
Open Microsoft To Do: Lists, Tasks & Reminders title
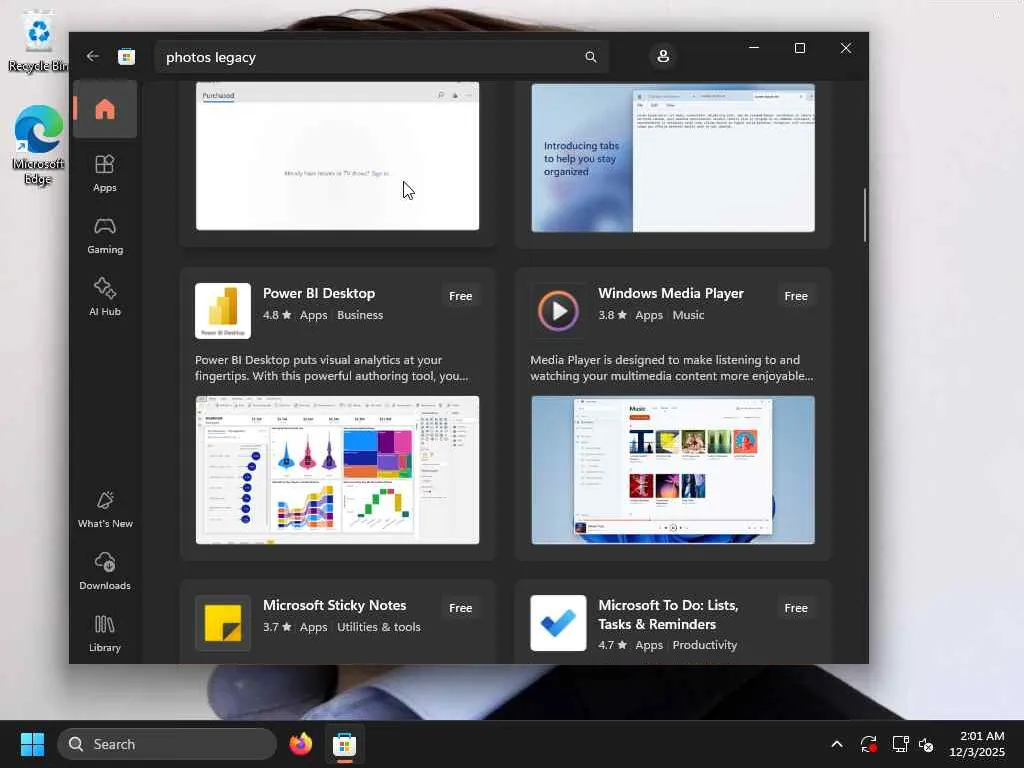[x=668, y=615]
